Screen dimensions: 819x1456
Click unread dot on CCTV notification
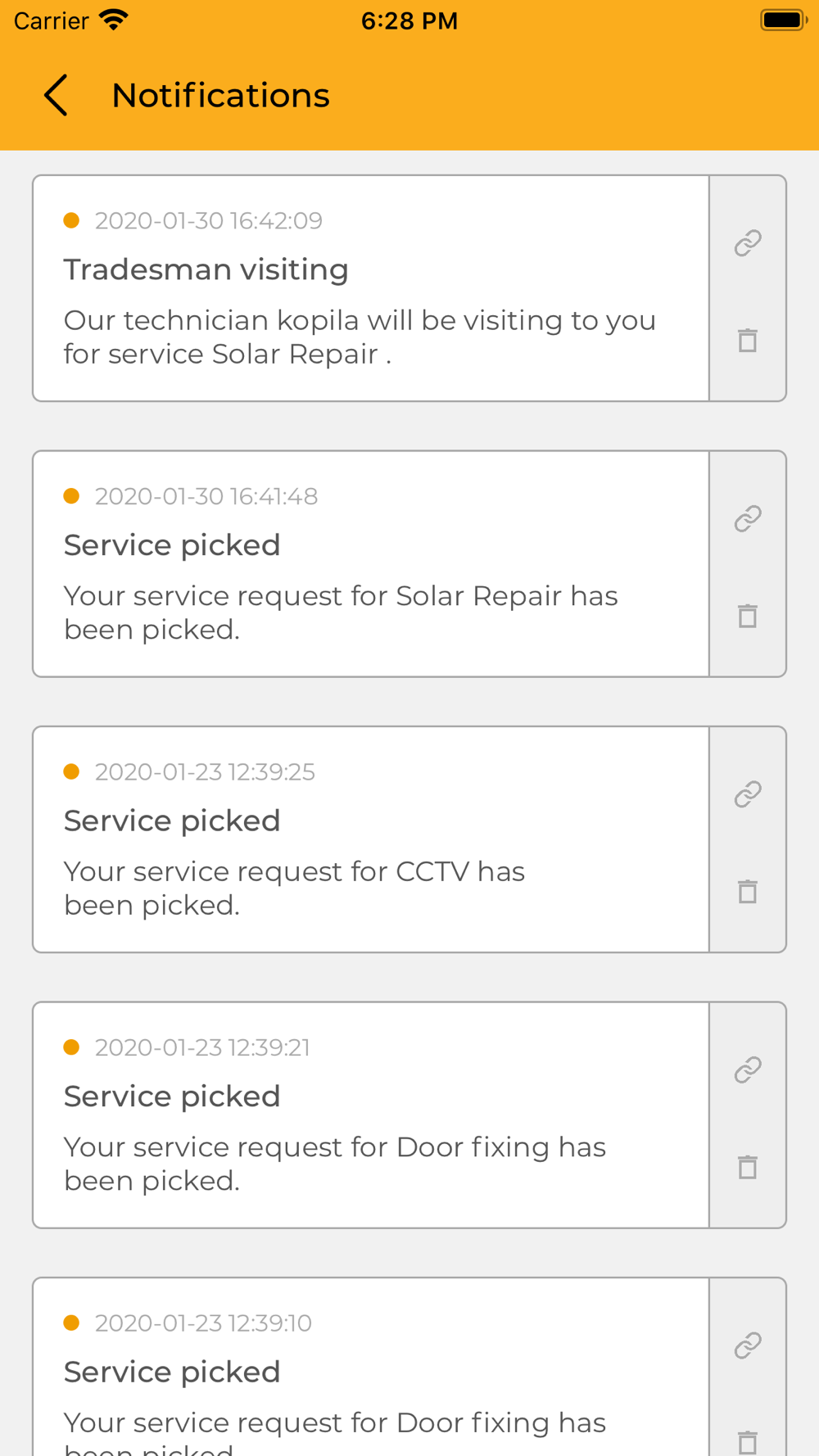(71, 771)
